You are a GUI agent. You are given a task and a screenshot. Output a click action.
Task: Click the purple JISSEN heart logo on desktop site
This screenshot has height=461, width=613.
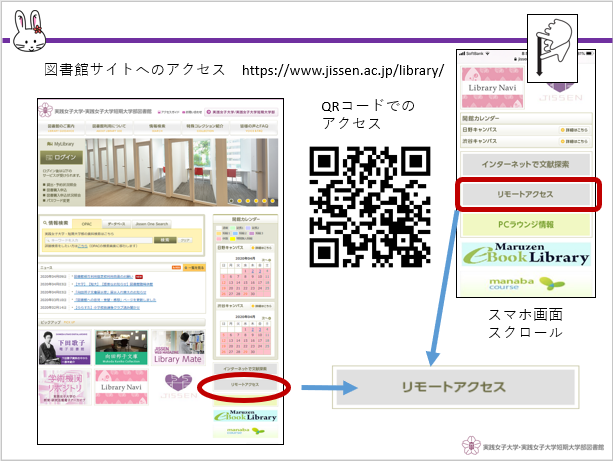[178, 386]
